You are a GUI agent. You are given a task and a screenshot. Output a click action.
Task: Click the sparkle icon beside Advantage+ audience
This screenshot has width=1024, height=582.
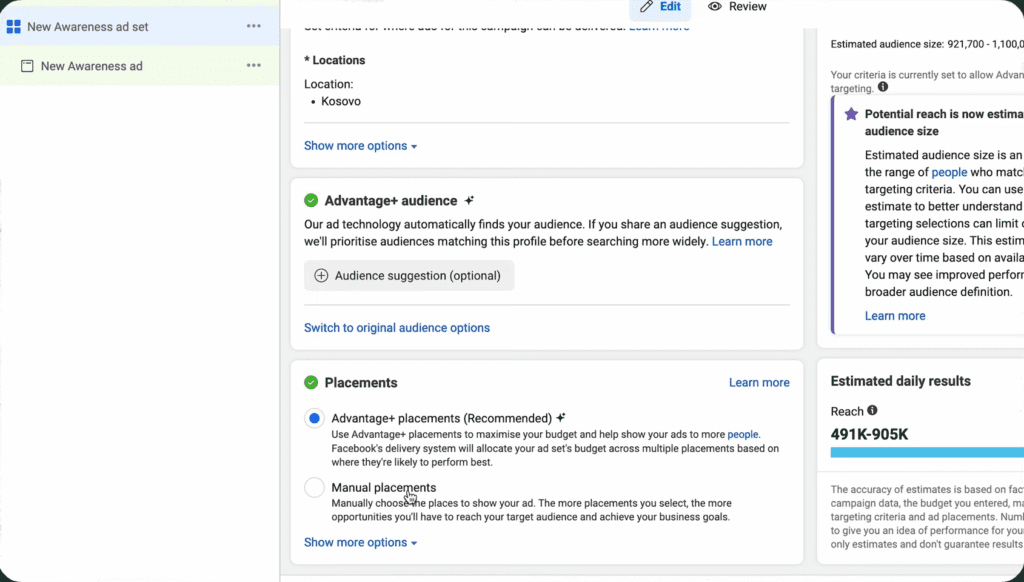pos(470,201)
